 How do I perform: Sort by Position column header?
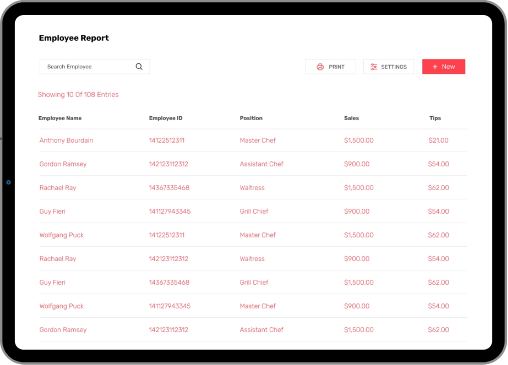(251, 118)
